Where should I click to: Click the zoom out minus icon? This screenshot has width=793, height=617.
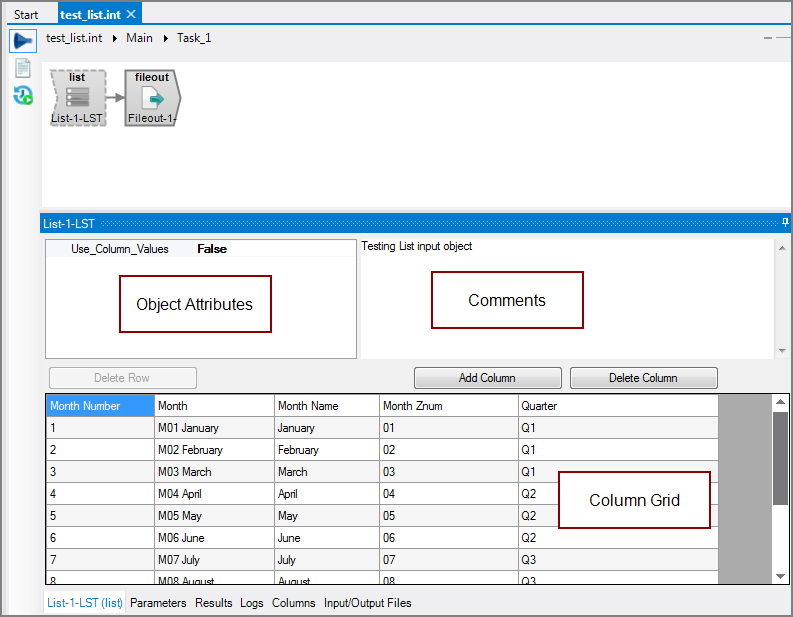pyautogui.click(x=768, y=38)
